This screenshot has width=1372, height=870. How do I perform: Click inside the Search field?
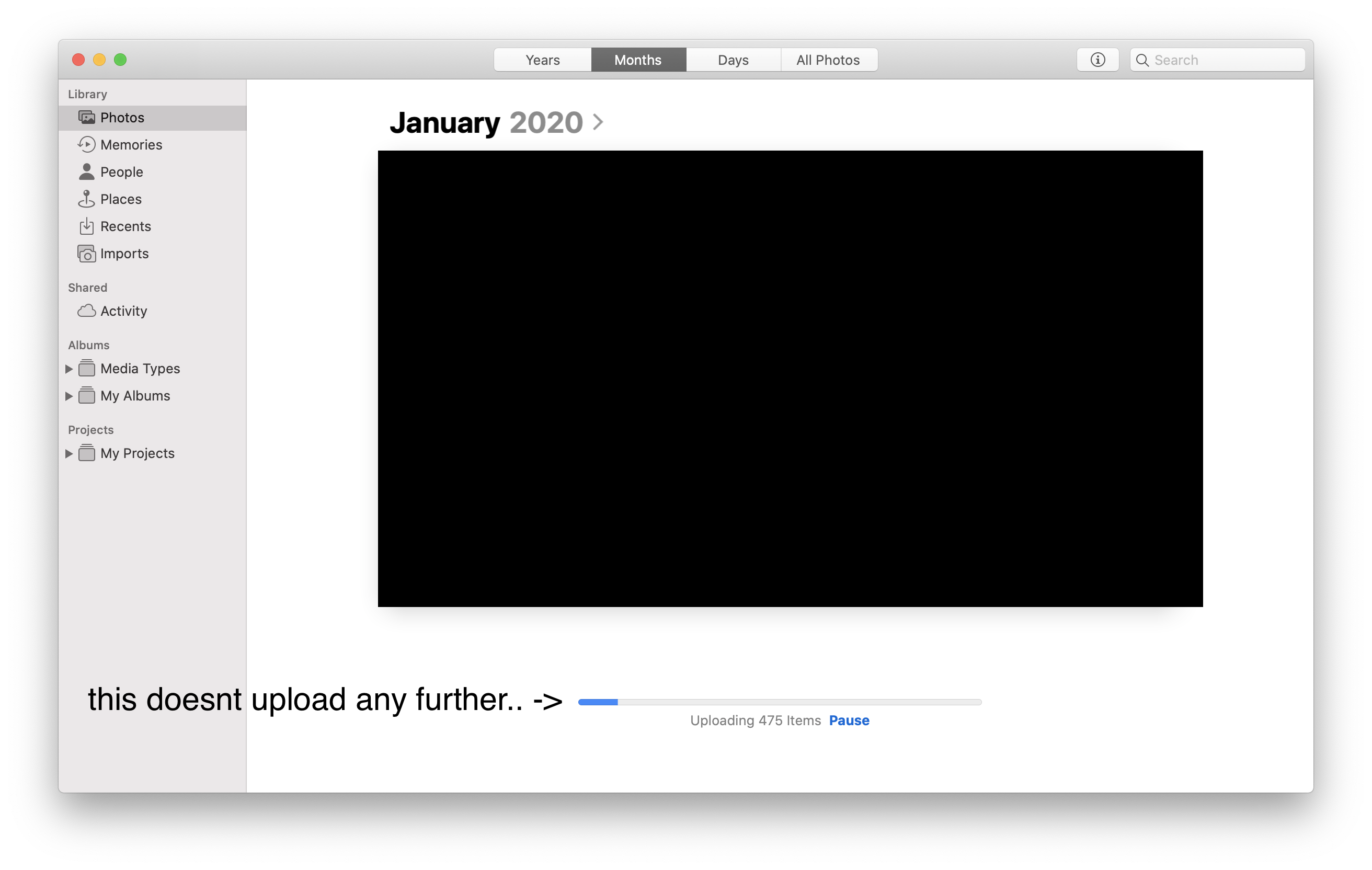click(1225, 60)
